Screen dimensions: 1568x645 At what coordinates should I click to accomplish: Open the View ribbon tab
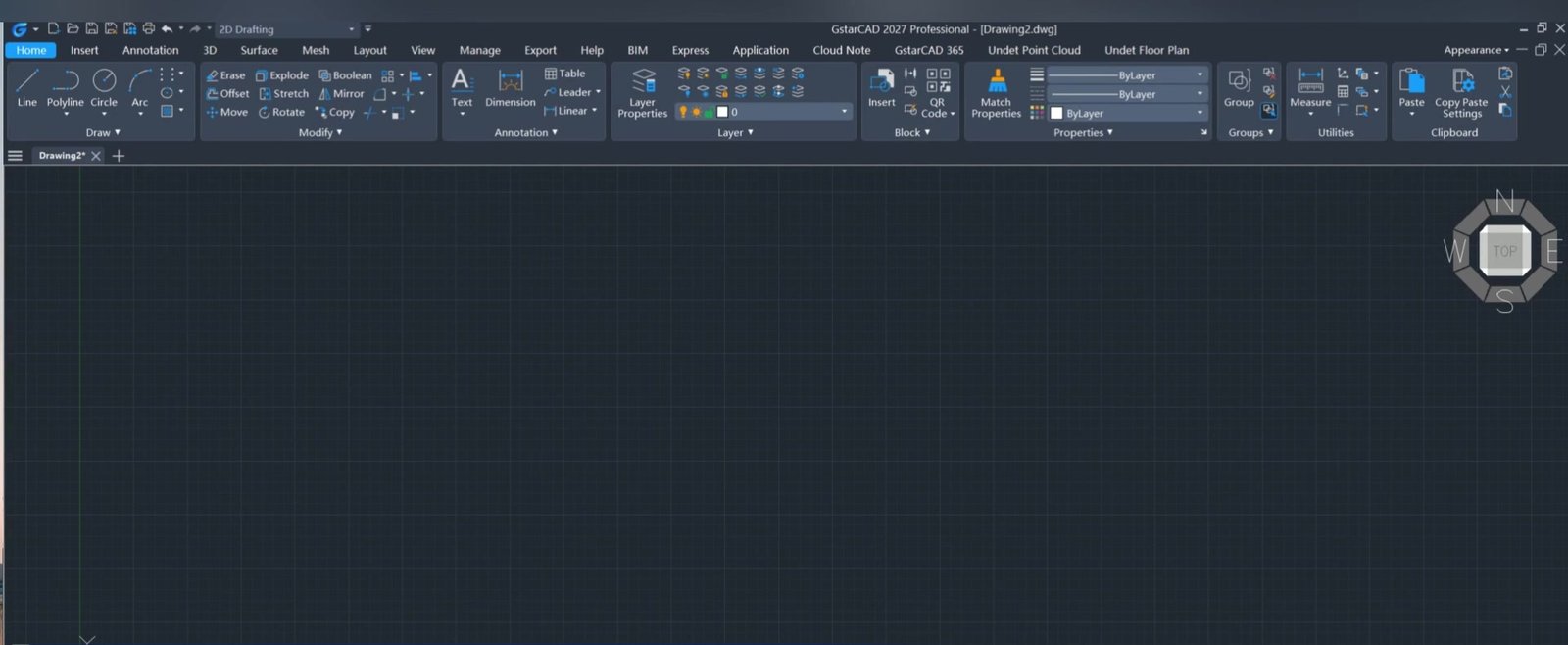423,50
